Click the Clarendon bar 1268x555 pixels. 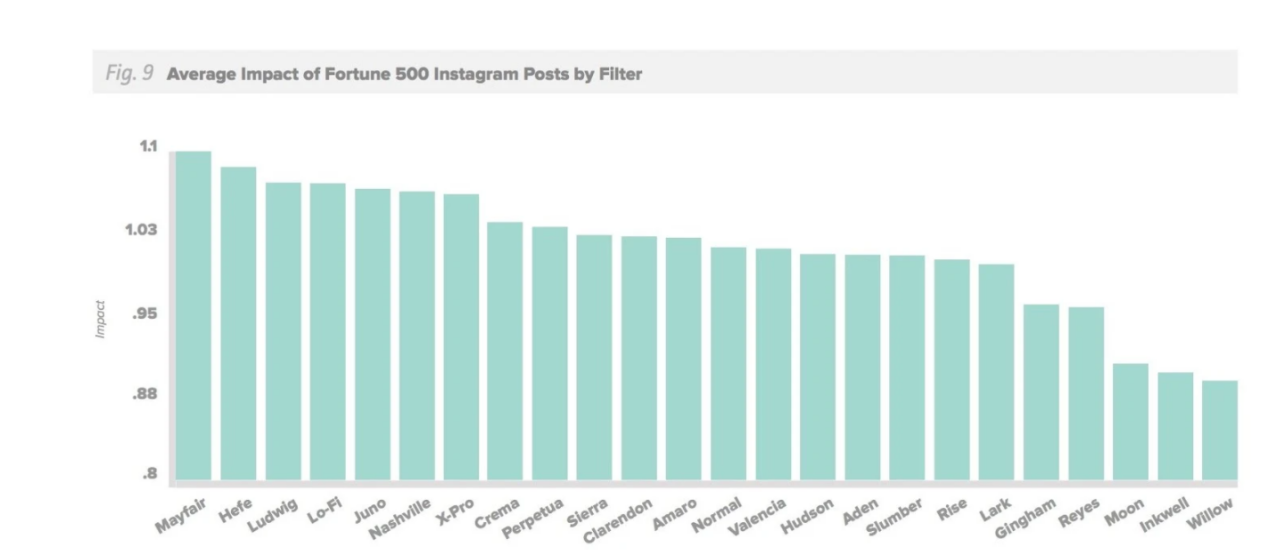(639, 358)
